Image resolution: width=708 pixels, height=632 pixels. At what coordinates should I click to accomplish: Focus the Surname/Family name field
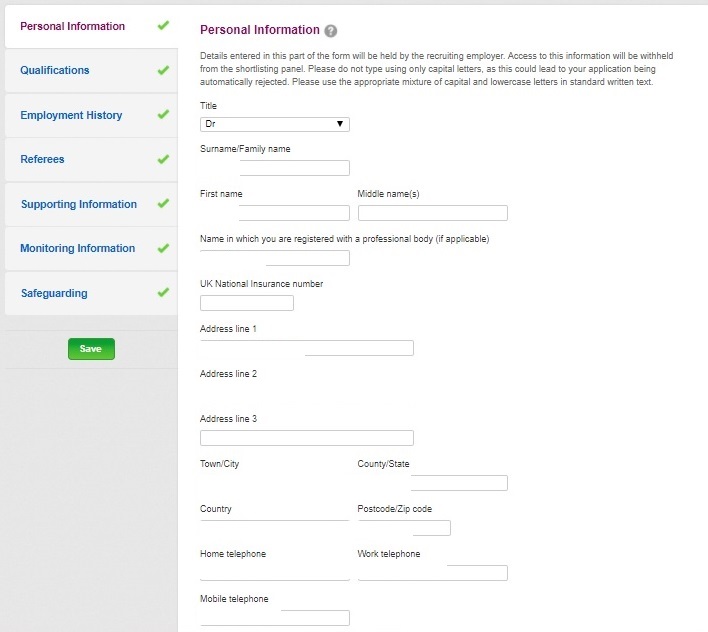point(275,168)
